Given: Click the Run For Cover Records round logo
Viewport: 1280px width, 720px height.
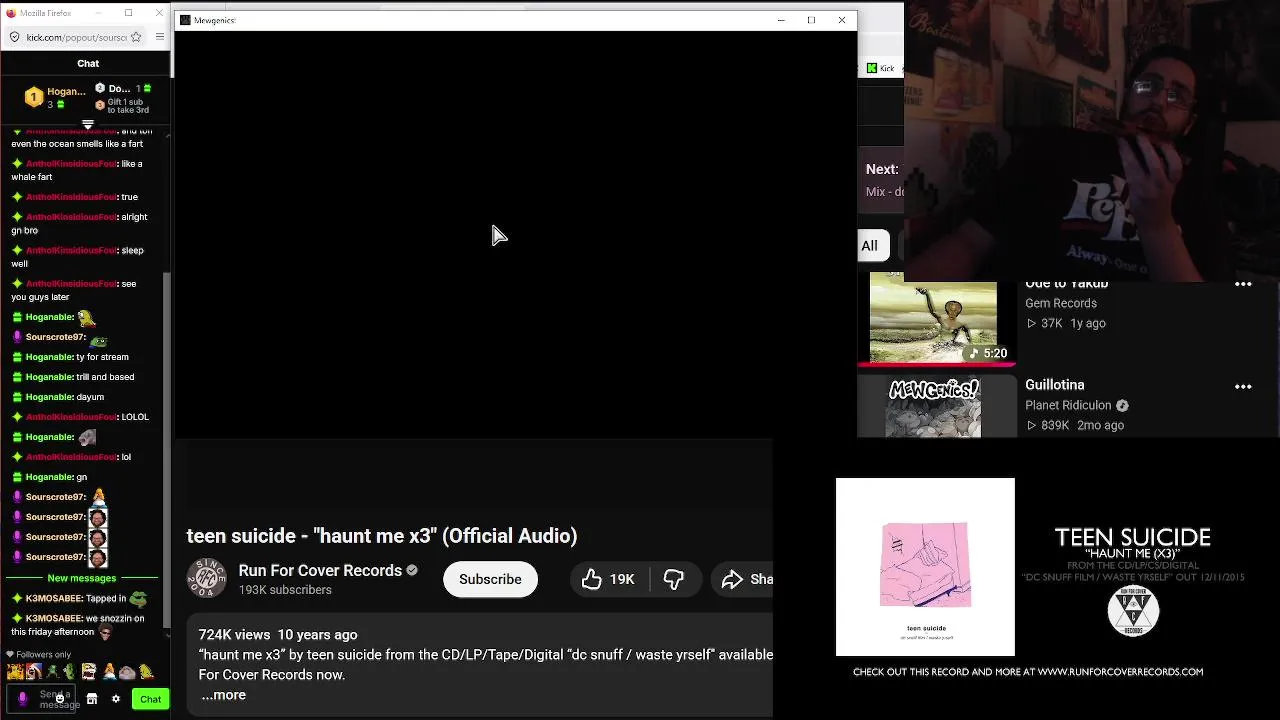Looking at the screenshot, I should 1133,610.
